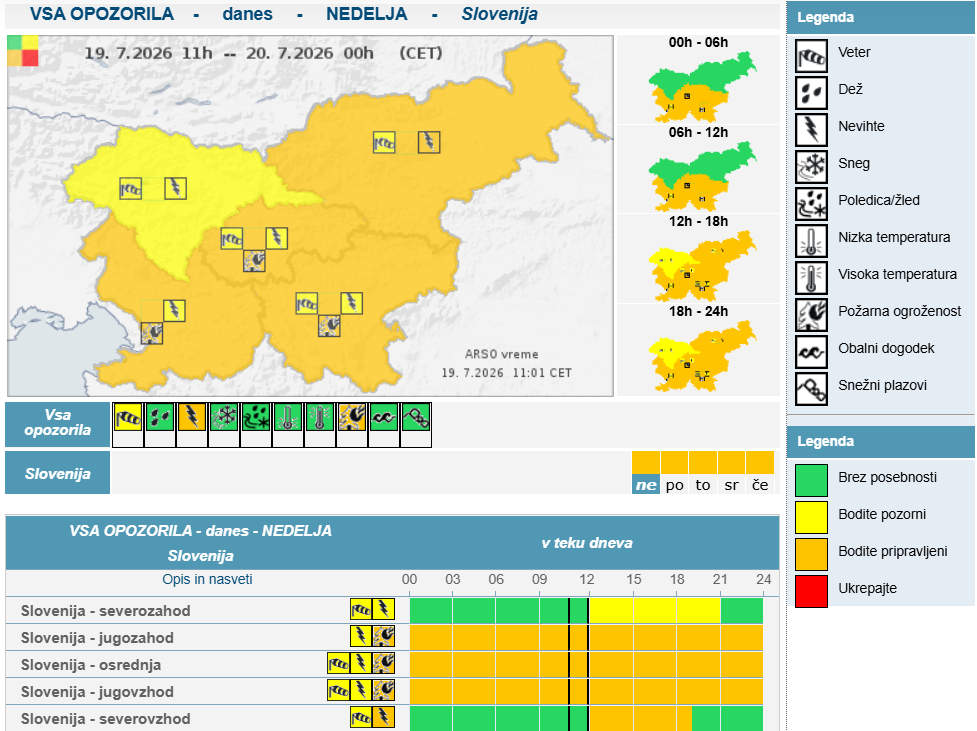This screenshot has width=977, height=731.
Task: Select the snow warning filter icon
Action: coord(224,417)
